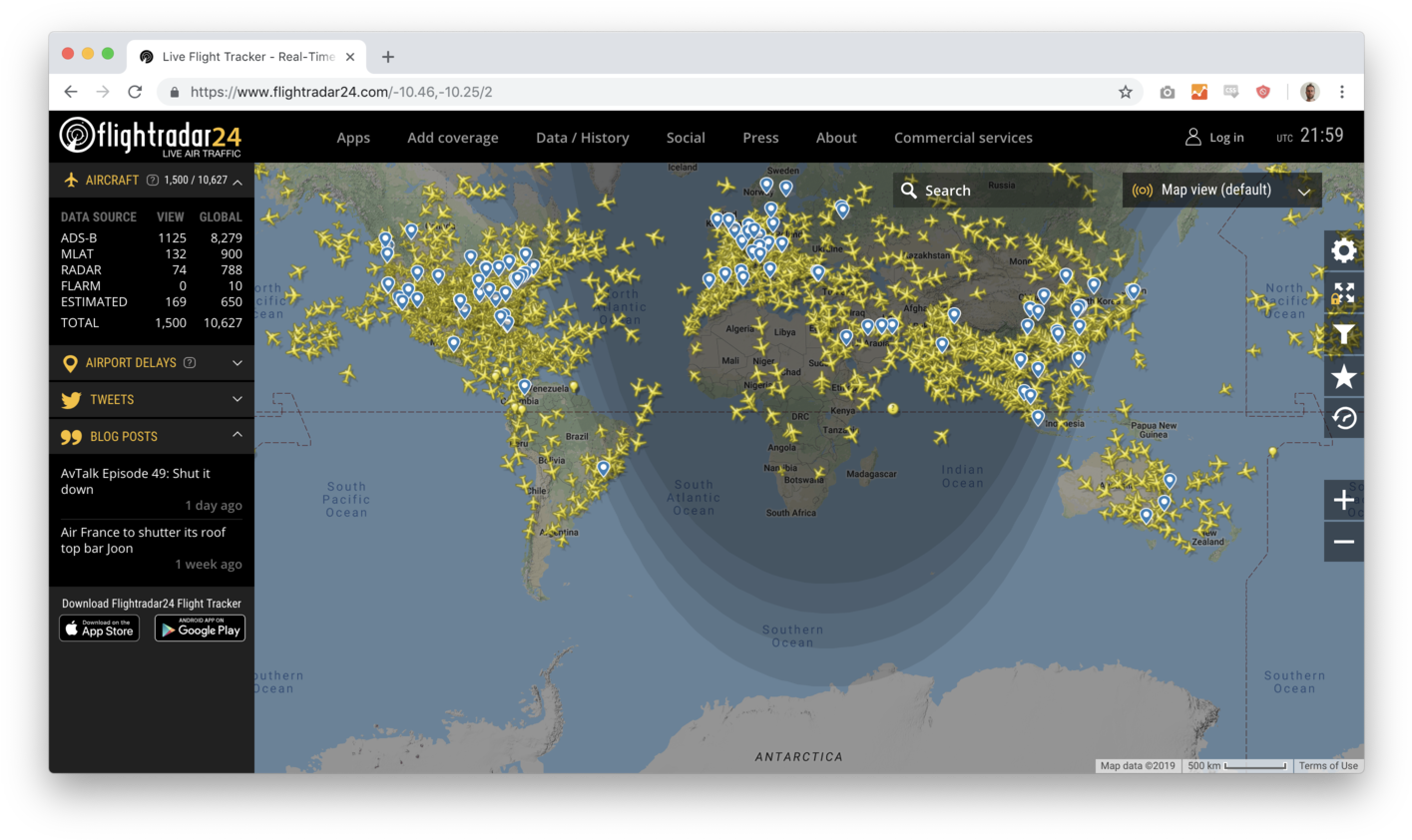This screenshot has height=840, width=1412.
Task: Open the browser three-dot menu
Action: click(x=1342, y=92)
